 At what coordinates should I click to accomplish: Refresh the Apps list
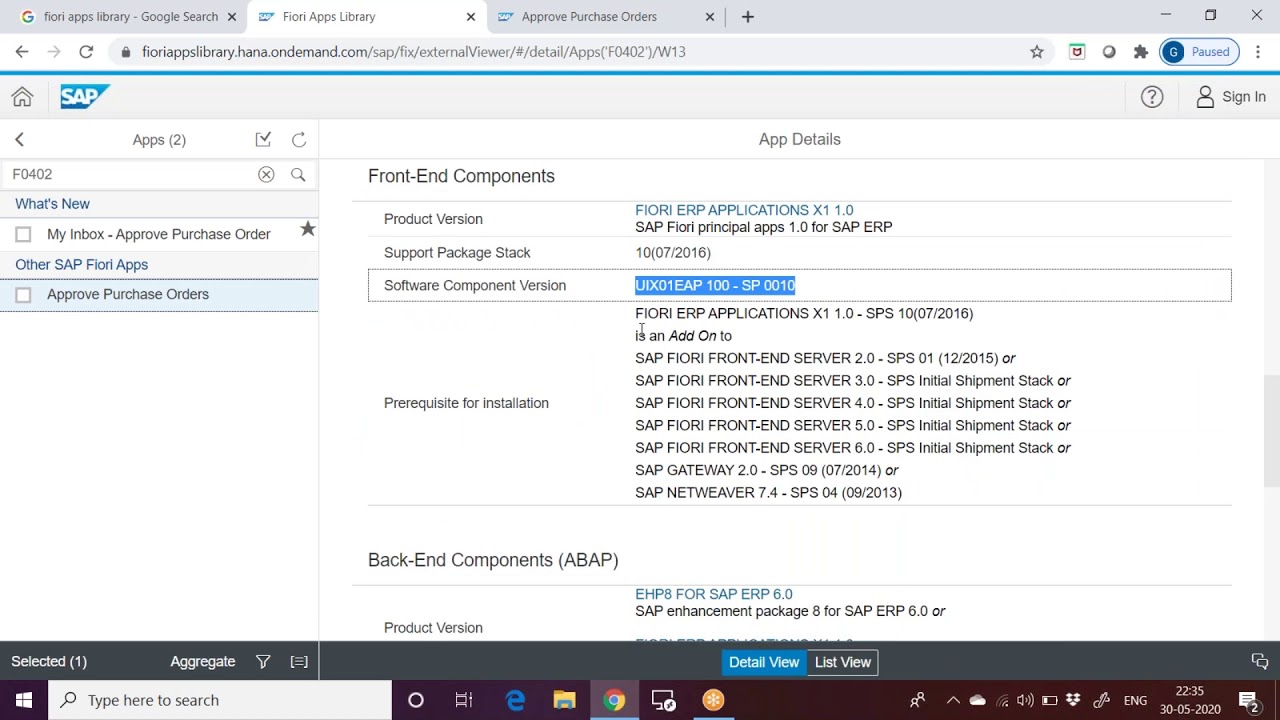coord(299,140)
